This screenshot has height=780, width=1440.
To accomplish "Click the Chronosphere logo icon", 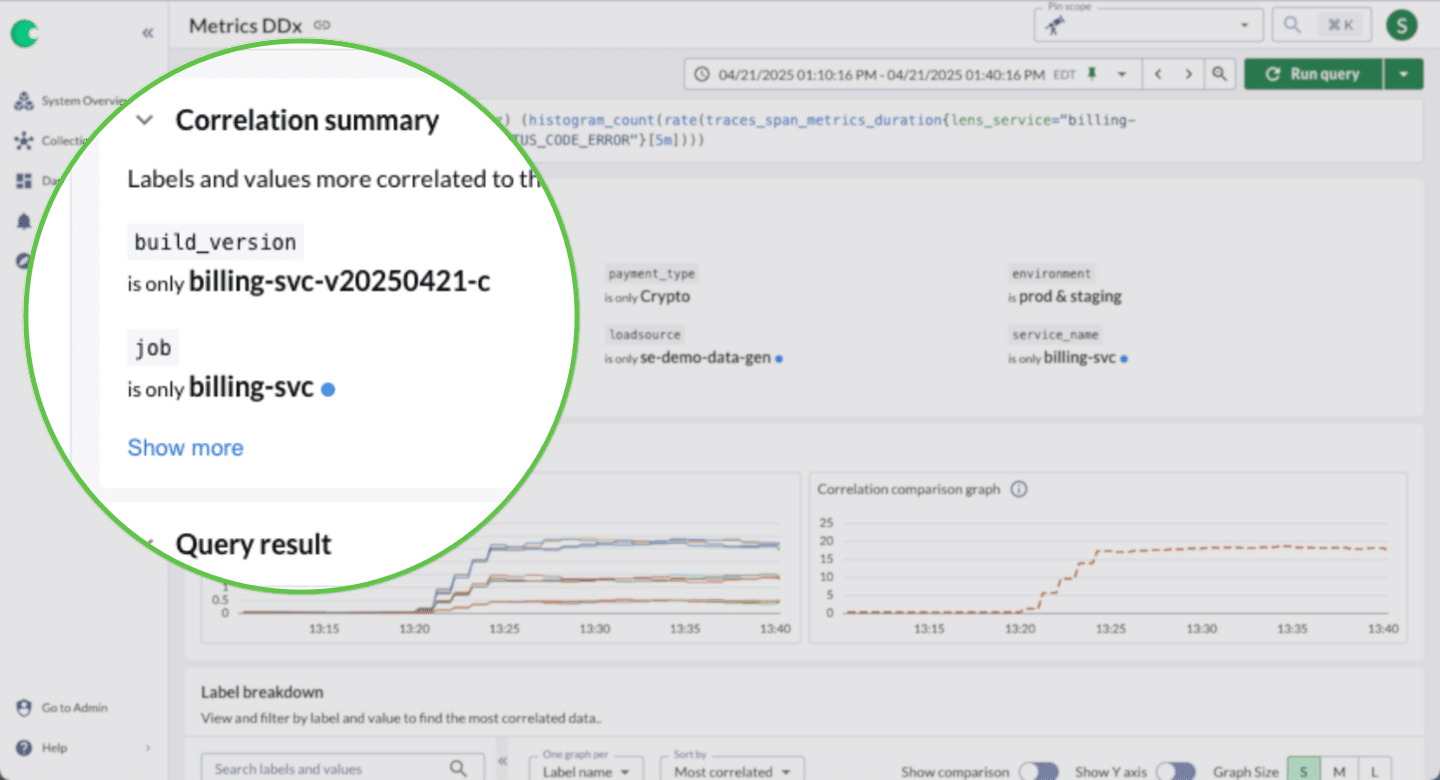I will [x=24, y=34].
